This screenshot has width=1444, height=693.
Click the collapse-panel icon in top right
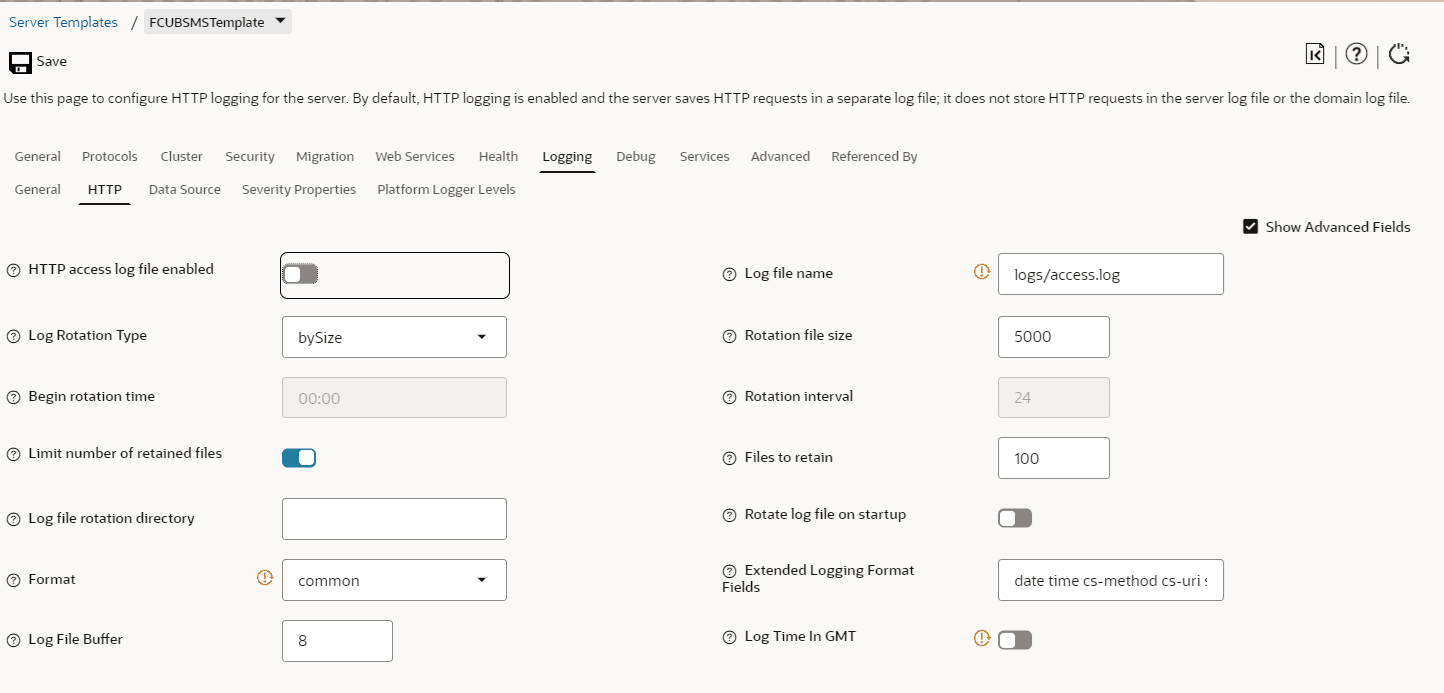click(1315, 55)
